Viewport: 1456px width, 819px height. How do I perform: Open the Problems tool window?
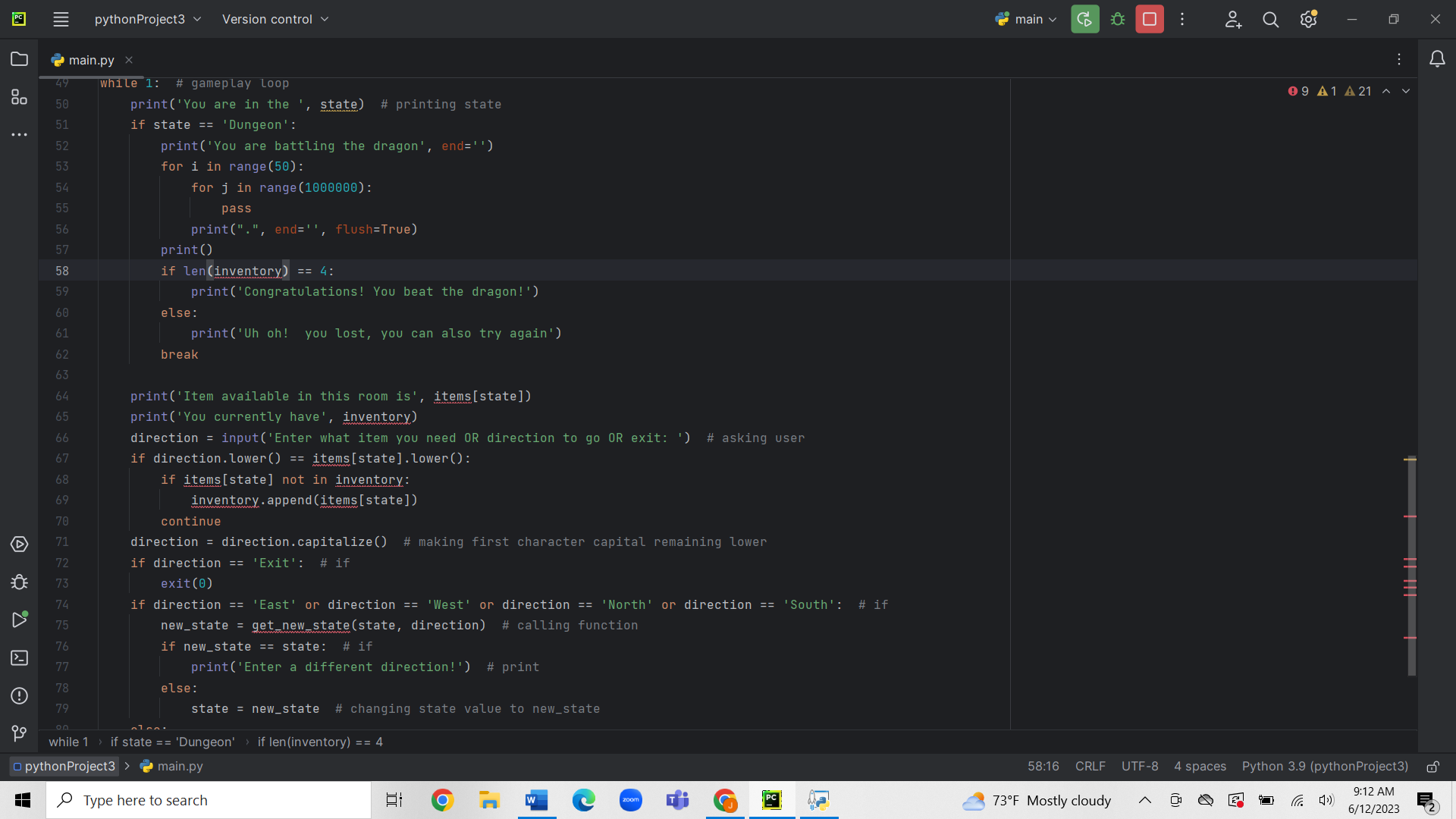(x=20, y=696)
